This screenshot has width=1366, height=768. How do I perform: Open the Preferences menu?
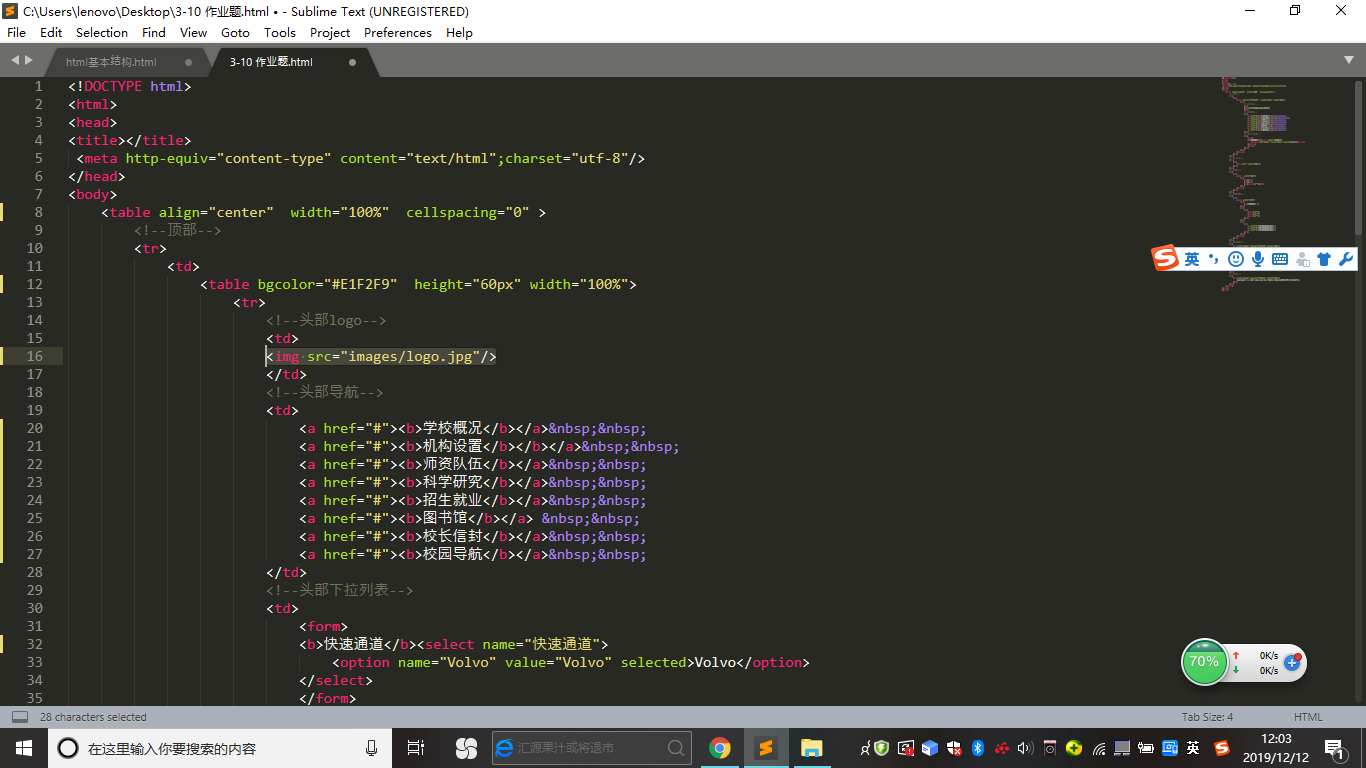pyautogui.click(x=398, y=32)
